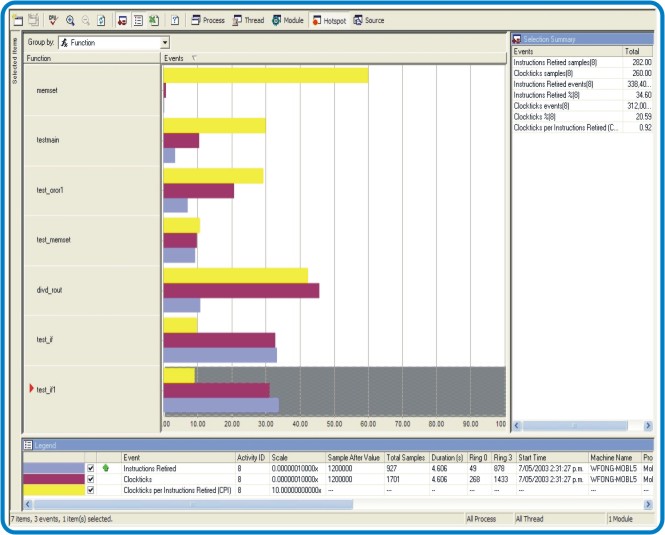Image resolution: width=665 pixels, height=535 pixels.
Task: Click test_if's blue Instructions Retired bar
Action: (220, 355)
